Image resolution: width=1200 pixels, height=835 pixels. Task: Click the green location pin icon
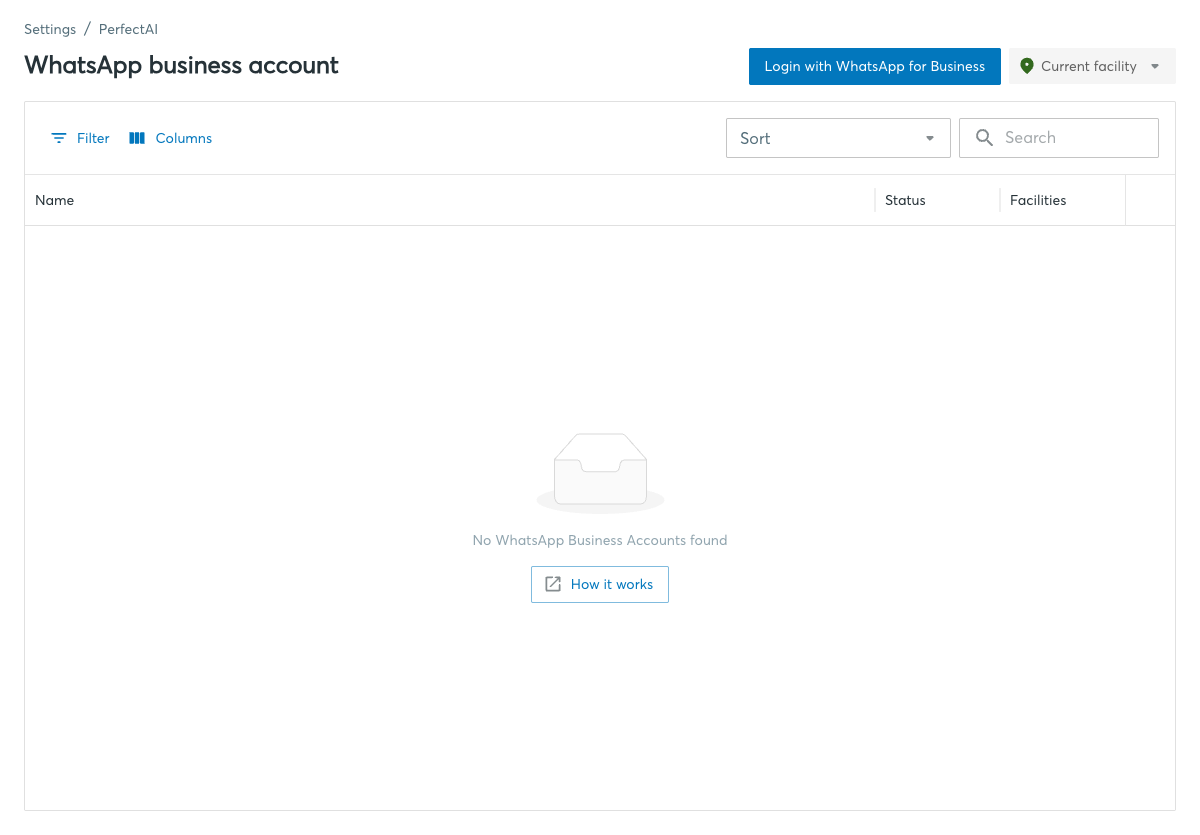[x=1026, y=66]
